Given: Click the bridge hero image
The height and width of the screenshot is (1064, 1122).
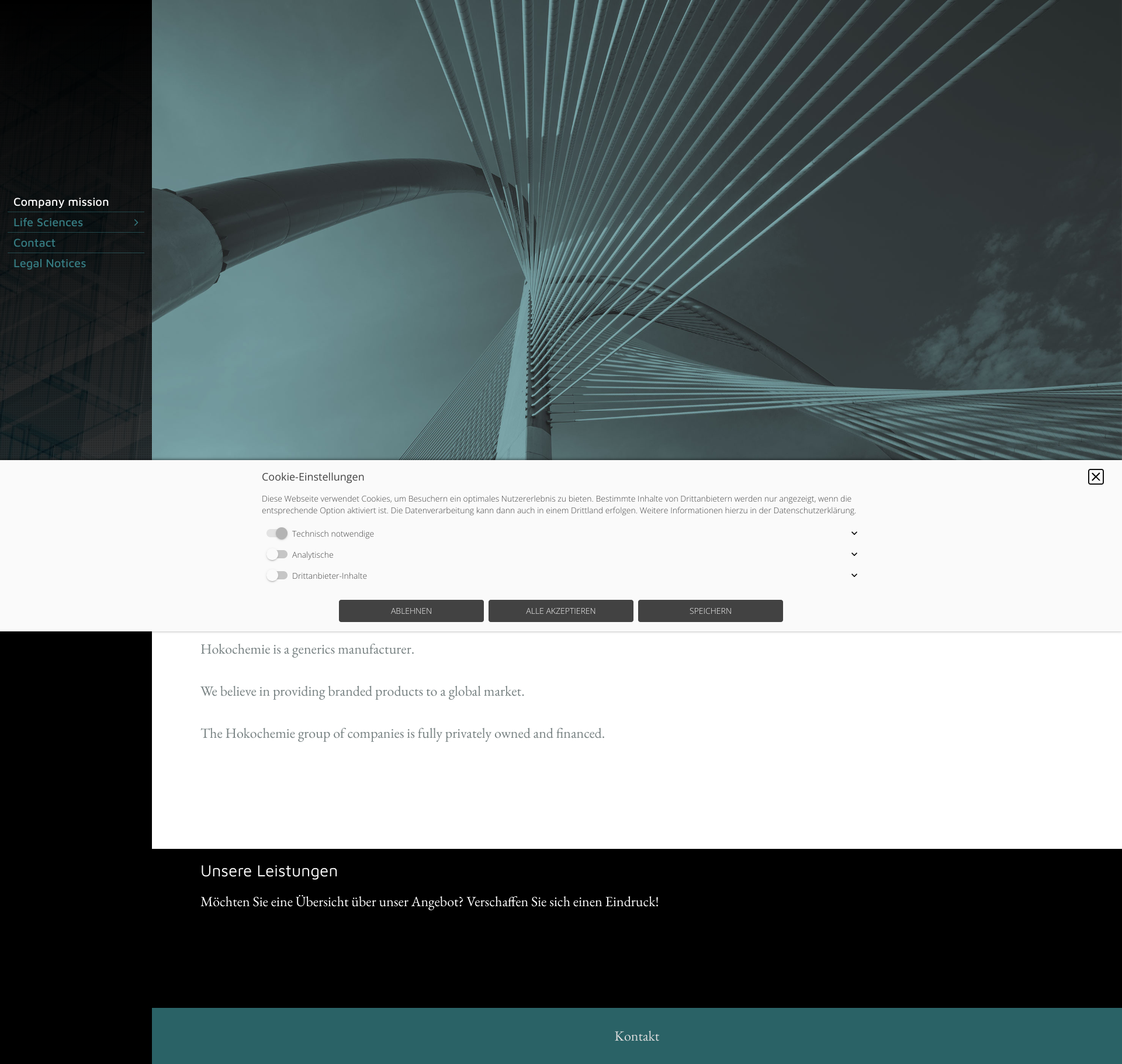Looking at the screenshot, I should click(x=637, y=230).
